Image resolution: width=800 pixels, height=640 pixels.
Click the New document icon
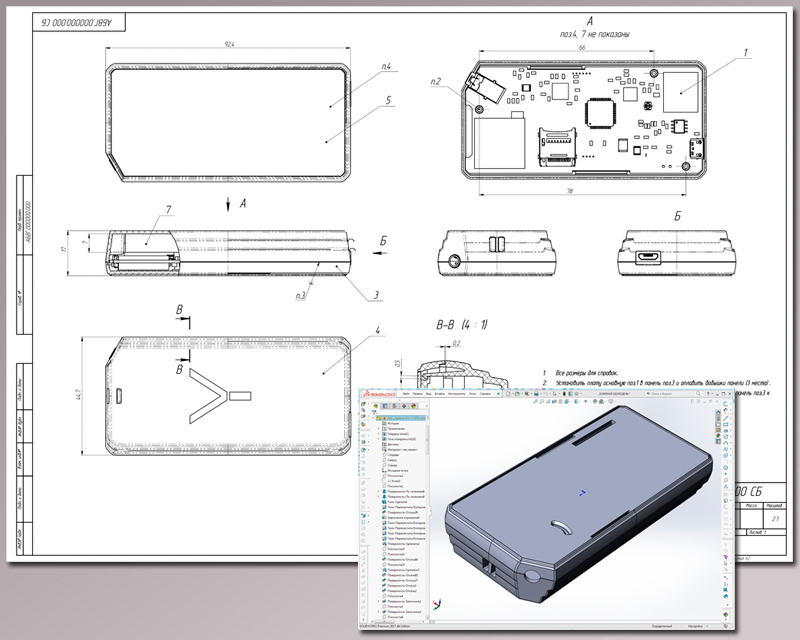point(508,393)
